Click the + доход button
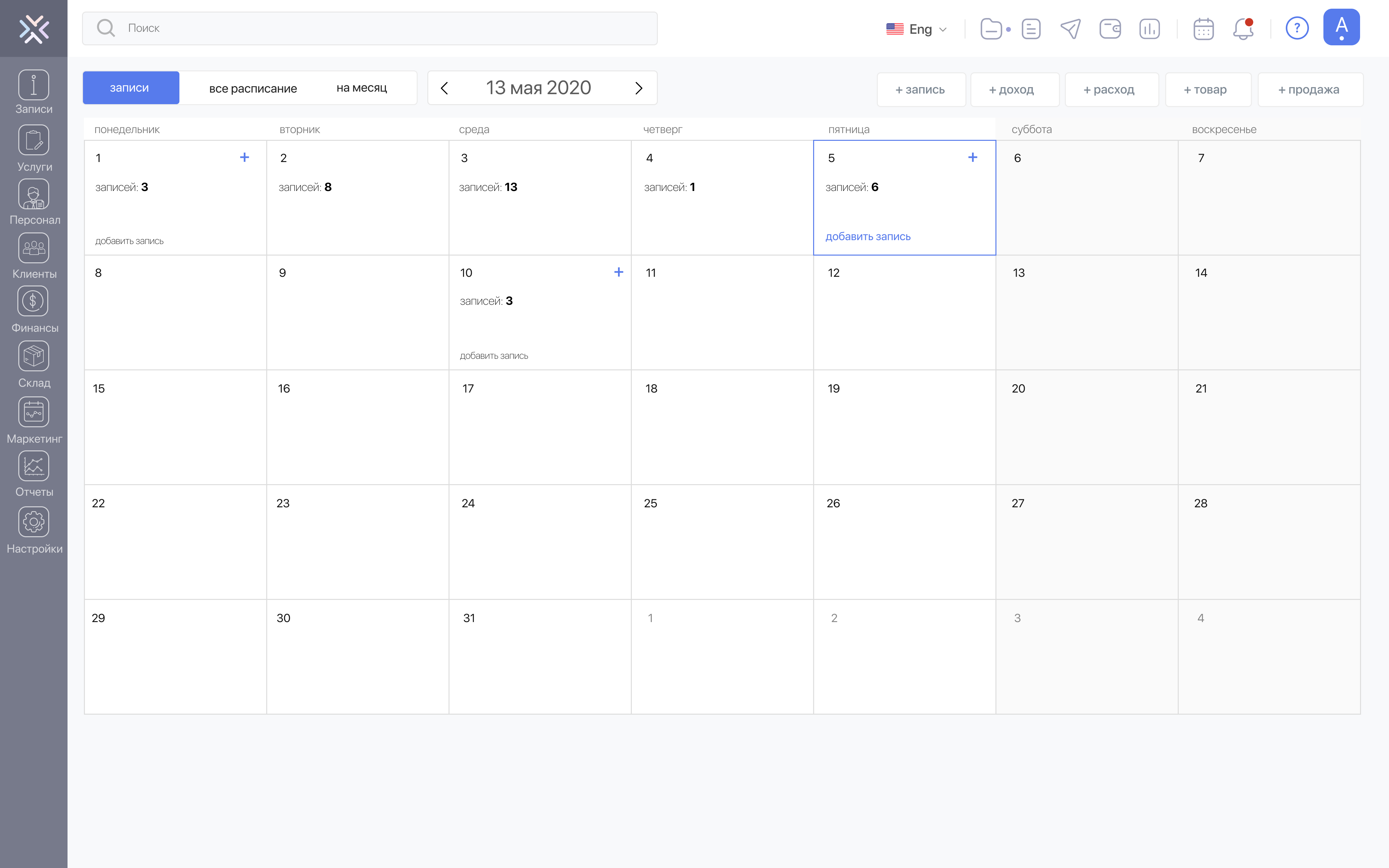The width and height of the screenshot is (1389, 868). point(1015,90)
